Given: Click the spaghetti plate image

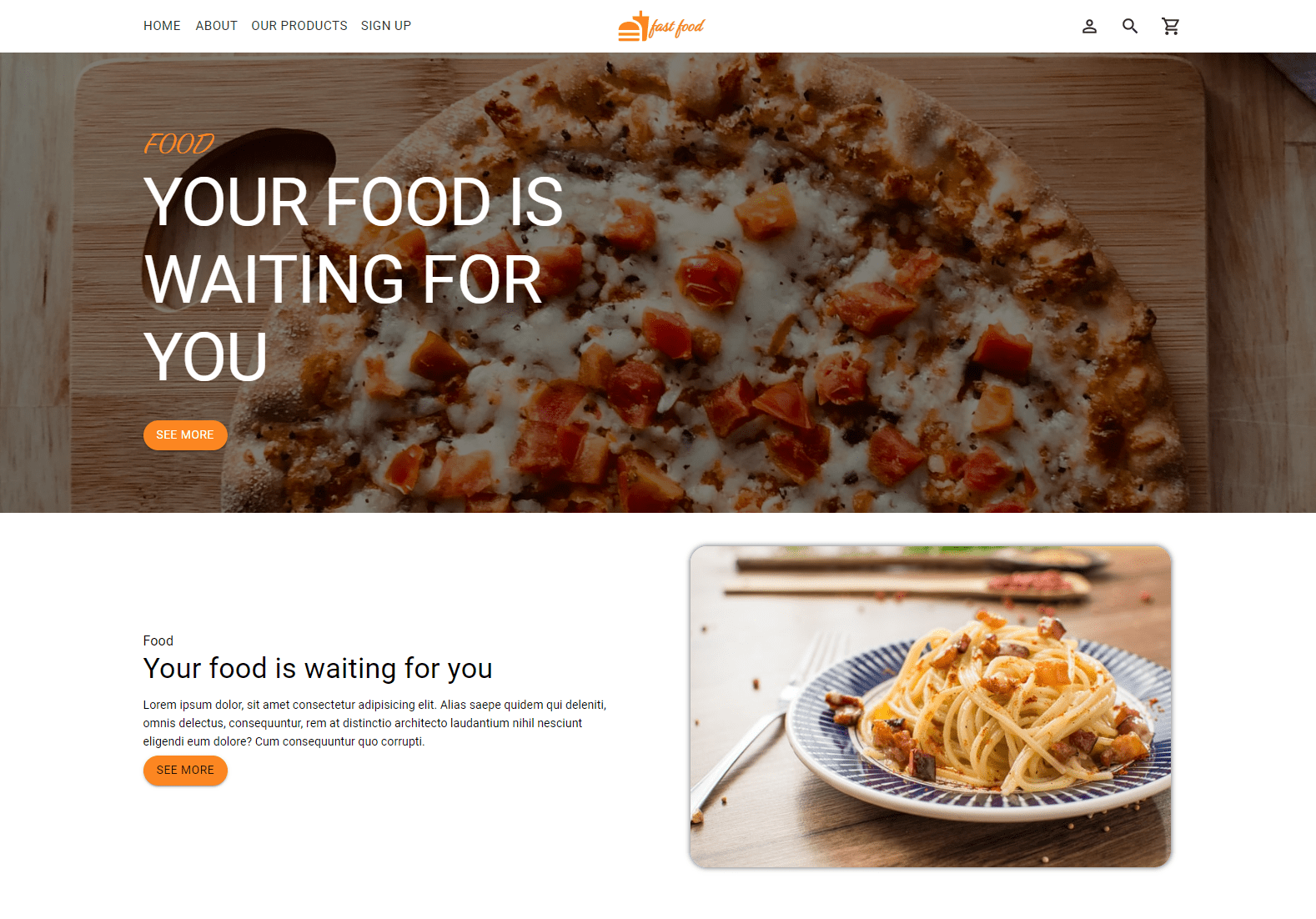Looking at the screenshot, I should point(930,706).
